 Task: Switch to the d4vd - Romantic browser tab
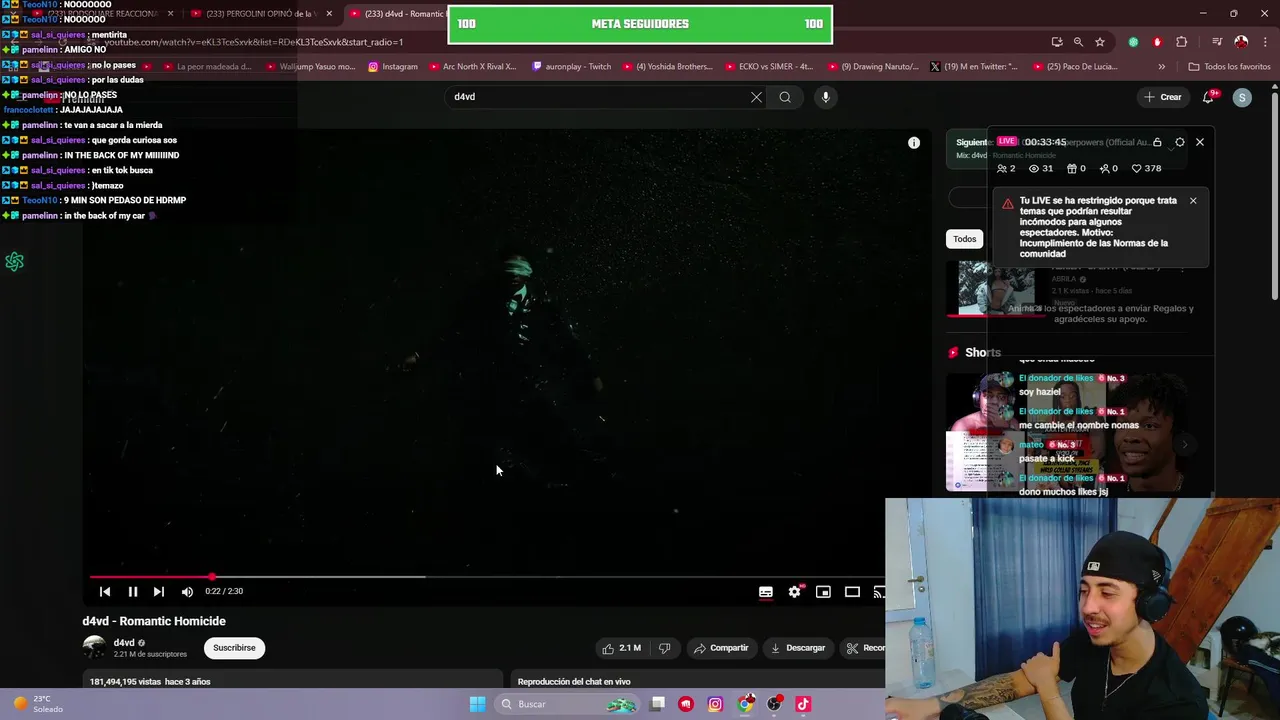pyautogui.click(x=398, y=14)
